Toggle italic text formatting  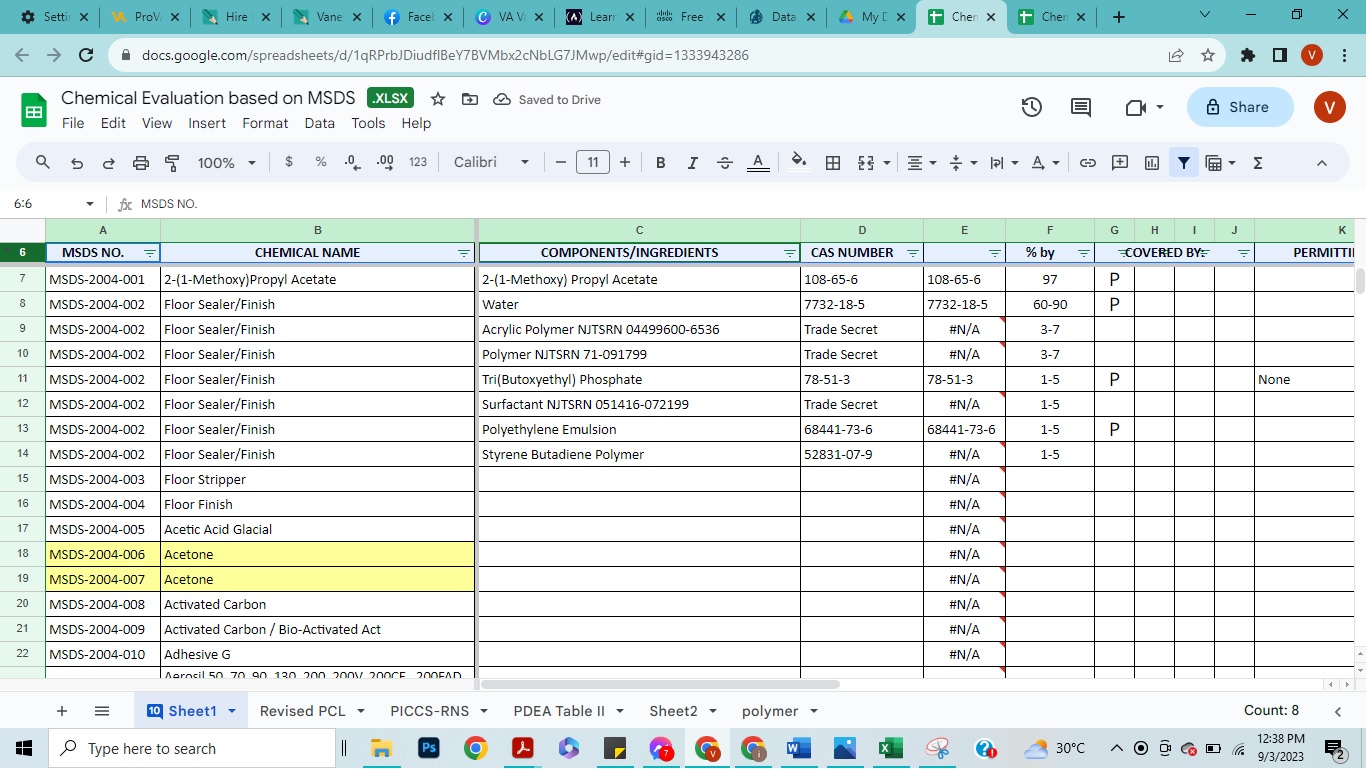pyautogui.click(x=692, y=163)
